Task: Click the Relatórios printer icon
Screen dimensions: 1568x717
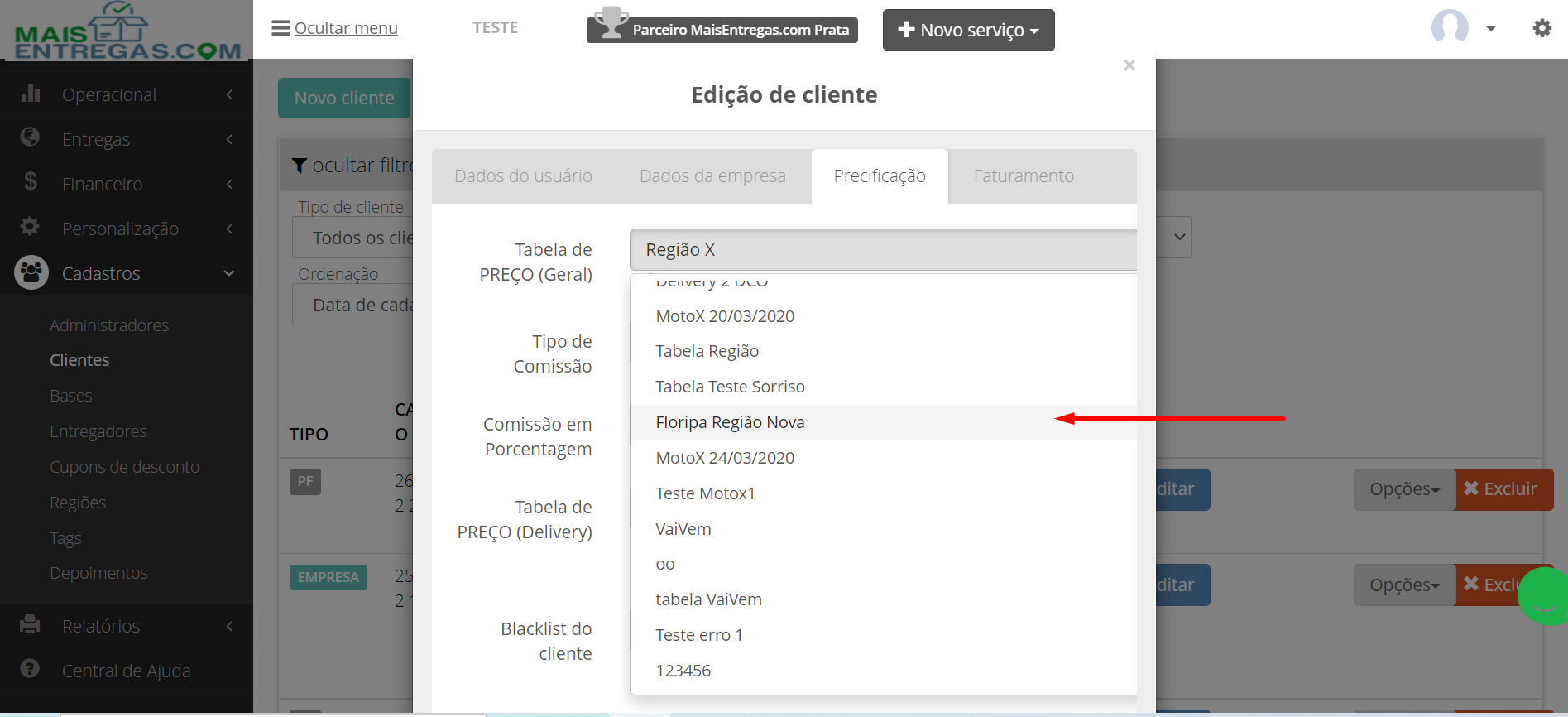Action: tap(31, 624)
